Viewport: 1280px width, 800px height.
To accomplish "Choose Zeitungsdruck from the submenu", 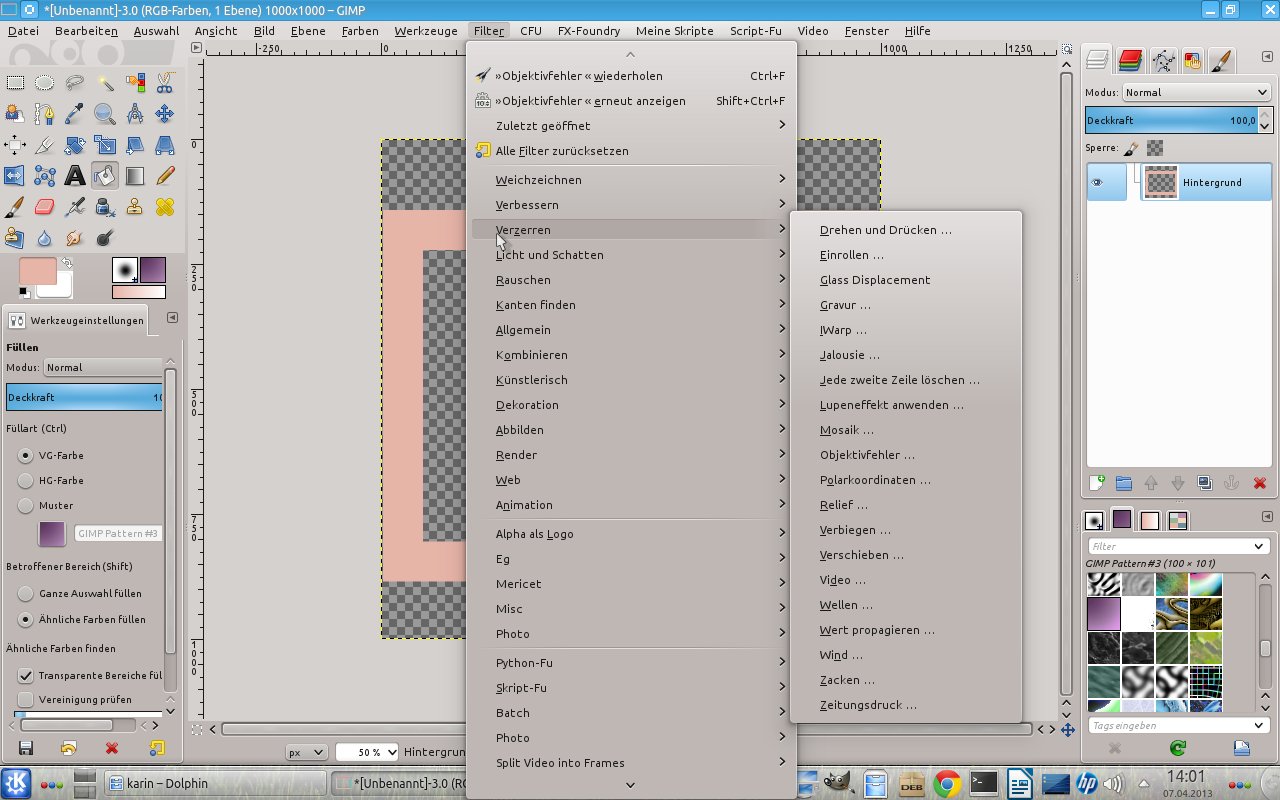I will (906, 705).
